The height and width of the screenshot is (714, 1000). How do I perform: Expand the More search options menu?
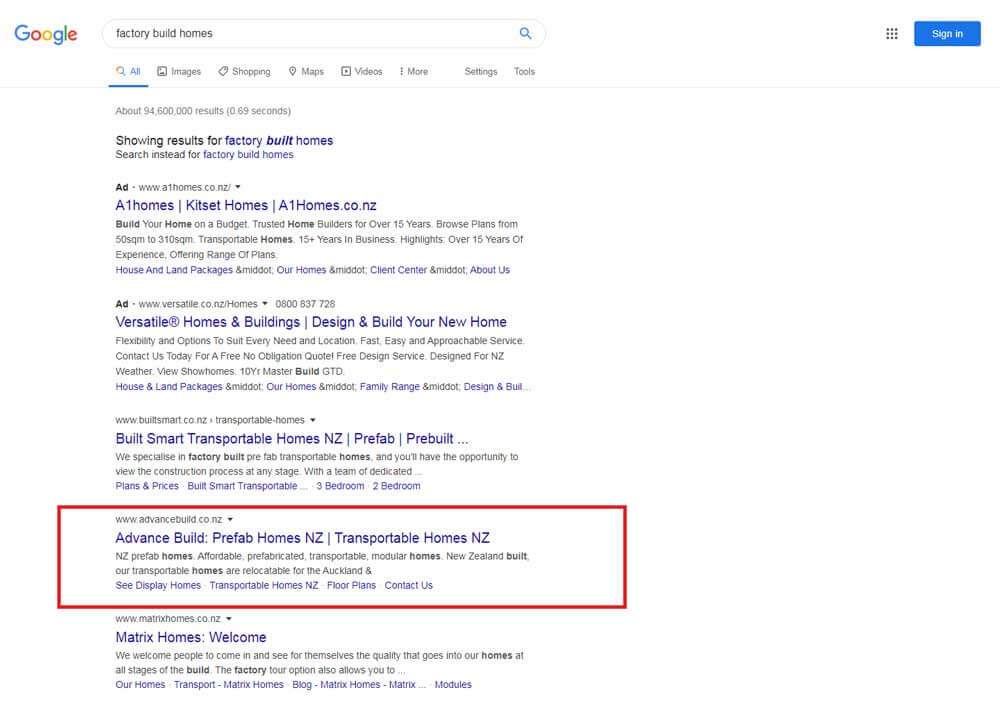click(413, 72)
